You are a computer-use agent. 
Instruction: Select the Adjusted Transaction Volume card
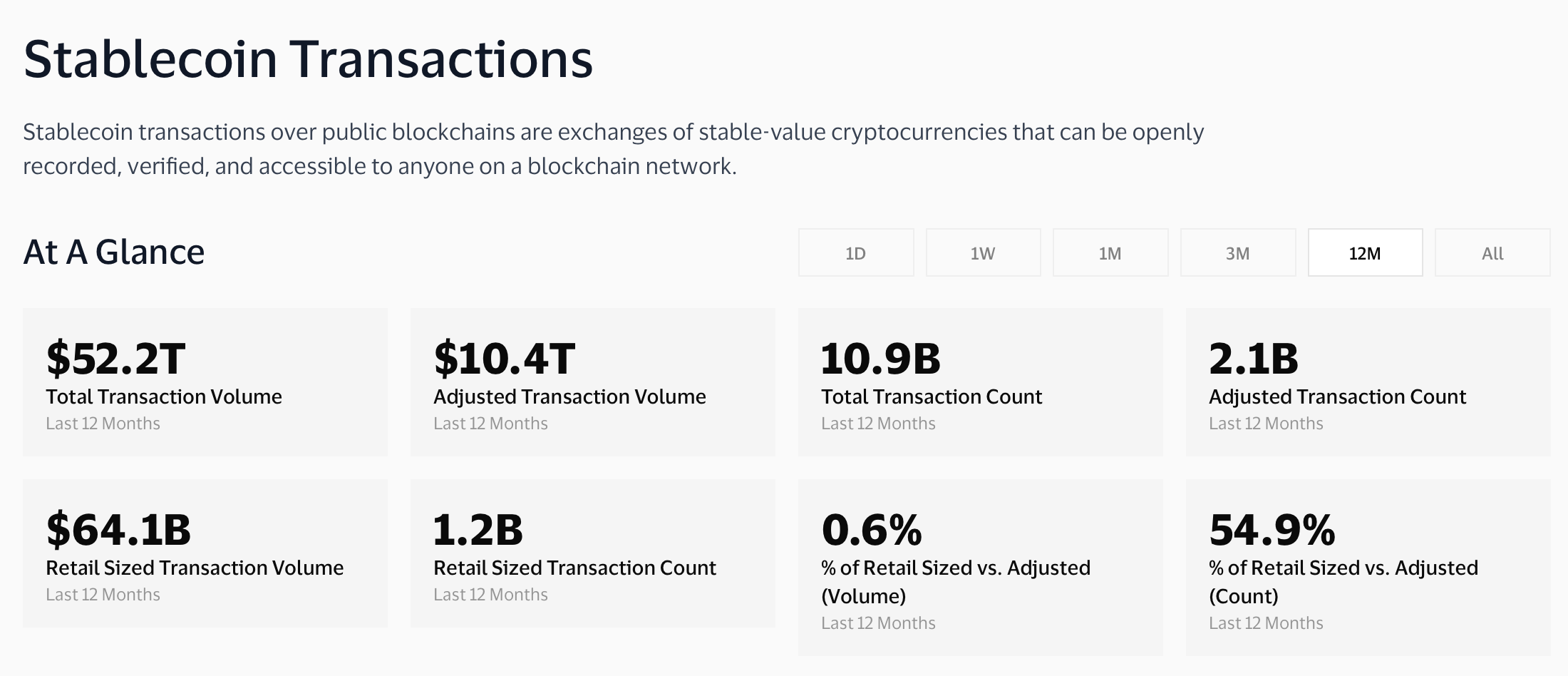pyautogui.click(x=593, y=381)
